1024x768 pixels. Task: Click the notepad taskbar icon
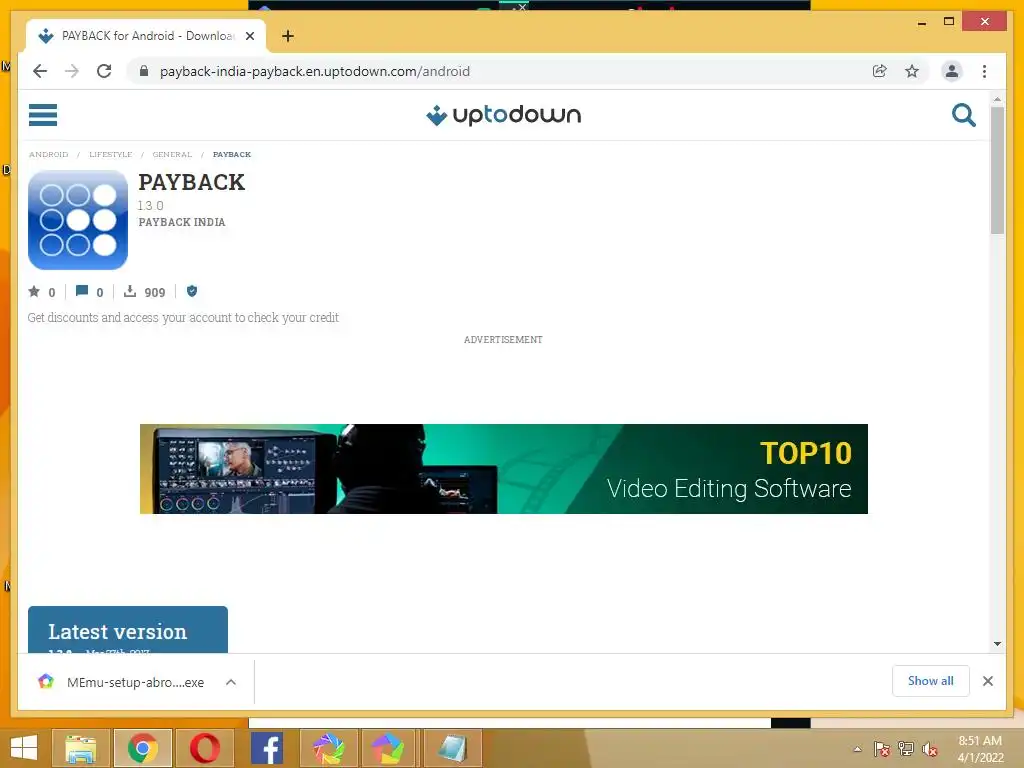(452, 748)
